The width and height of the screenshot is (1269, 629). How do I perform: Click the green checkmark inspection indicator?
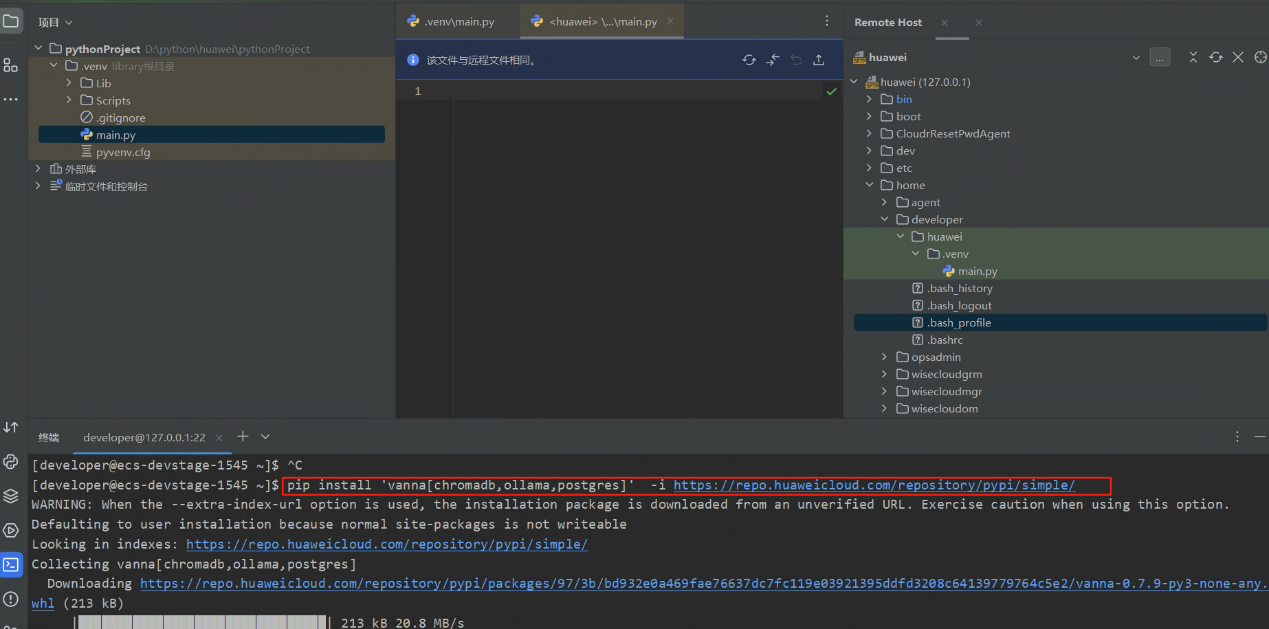[x=831, y=91]
